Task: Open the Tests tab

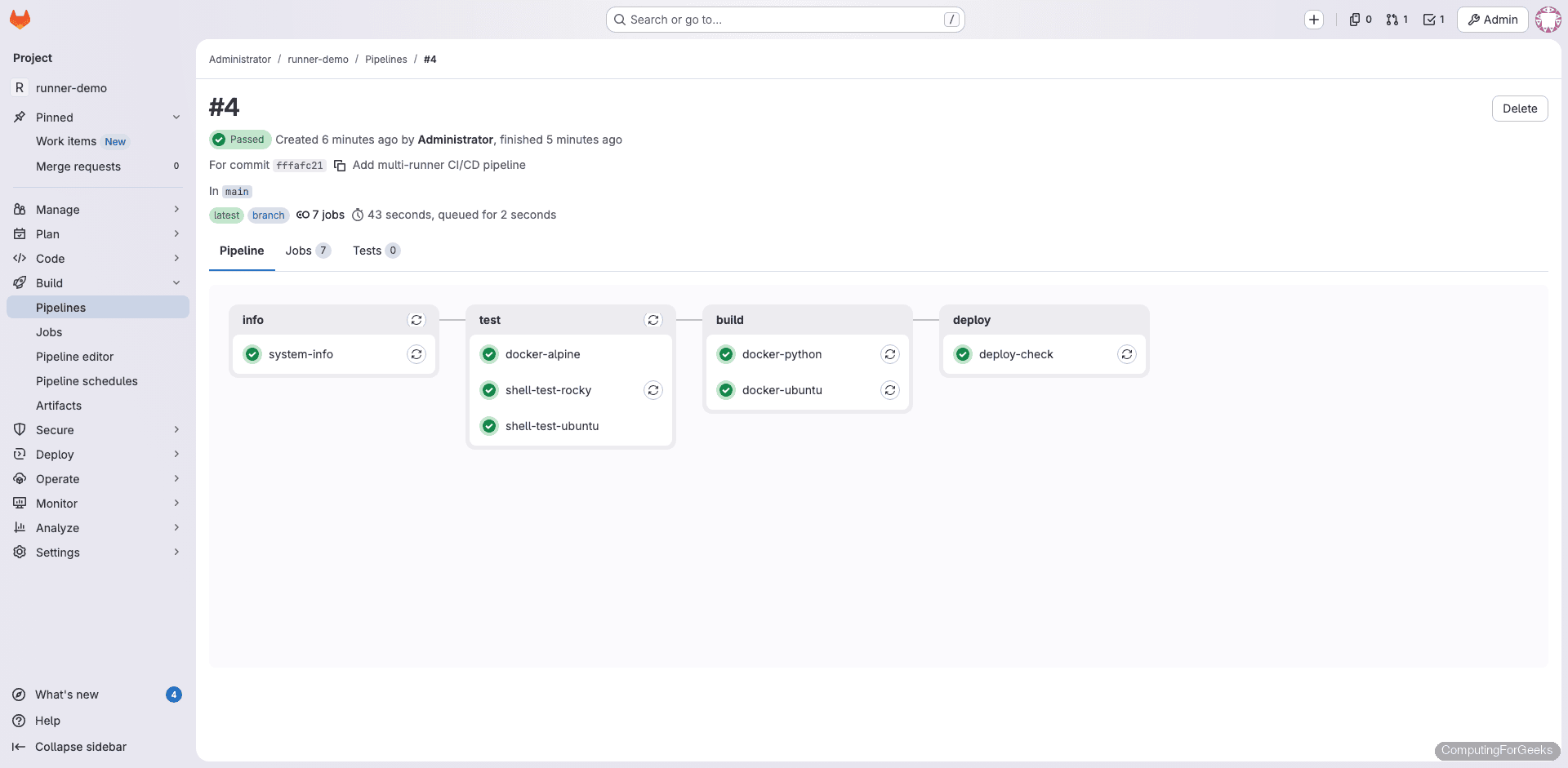Action: tap(367, 251)
